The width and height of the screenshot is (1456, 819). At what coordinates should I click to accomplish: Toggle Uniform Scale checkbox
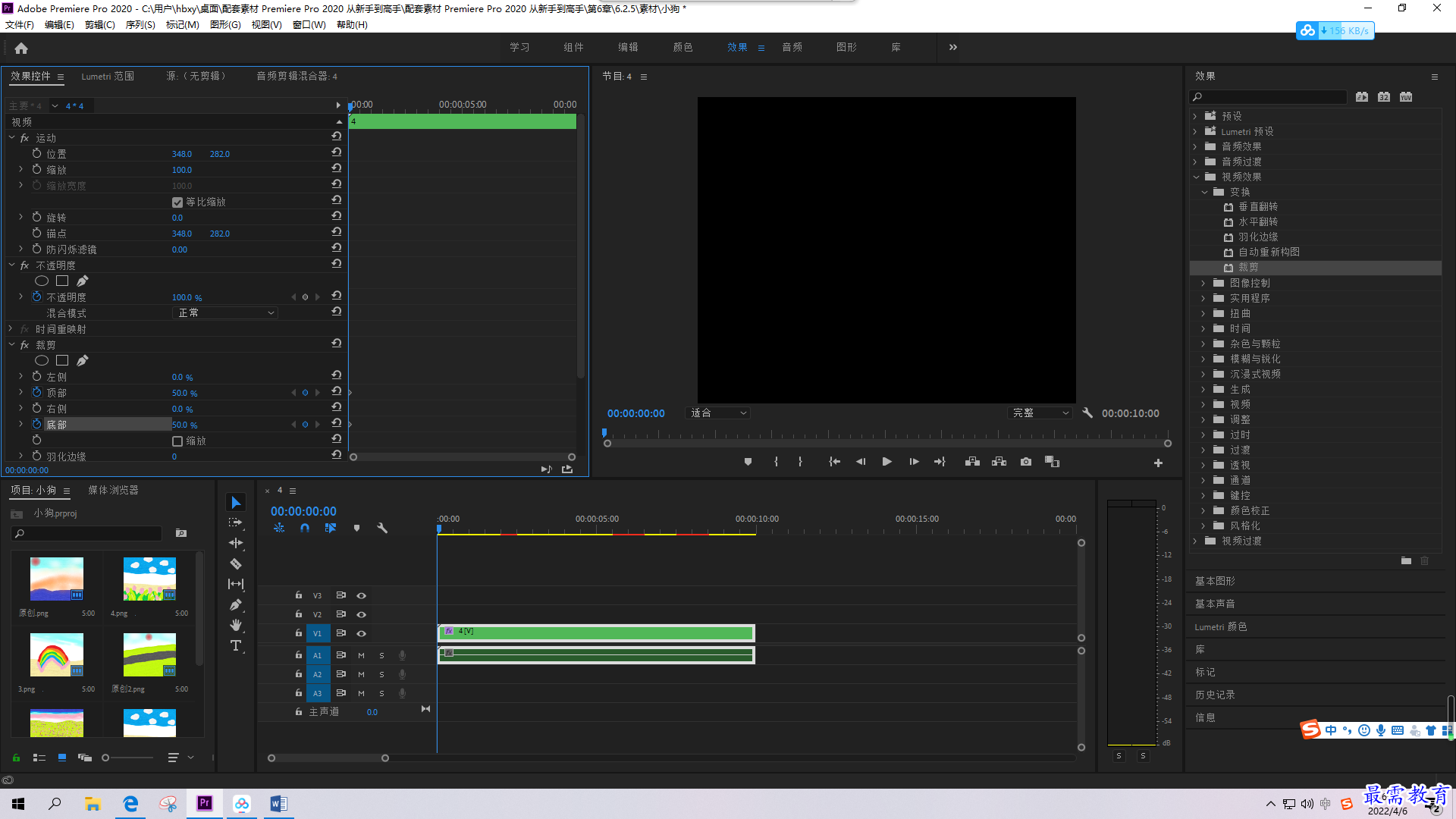(x=177, y=202)
